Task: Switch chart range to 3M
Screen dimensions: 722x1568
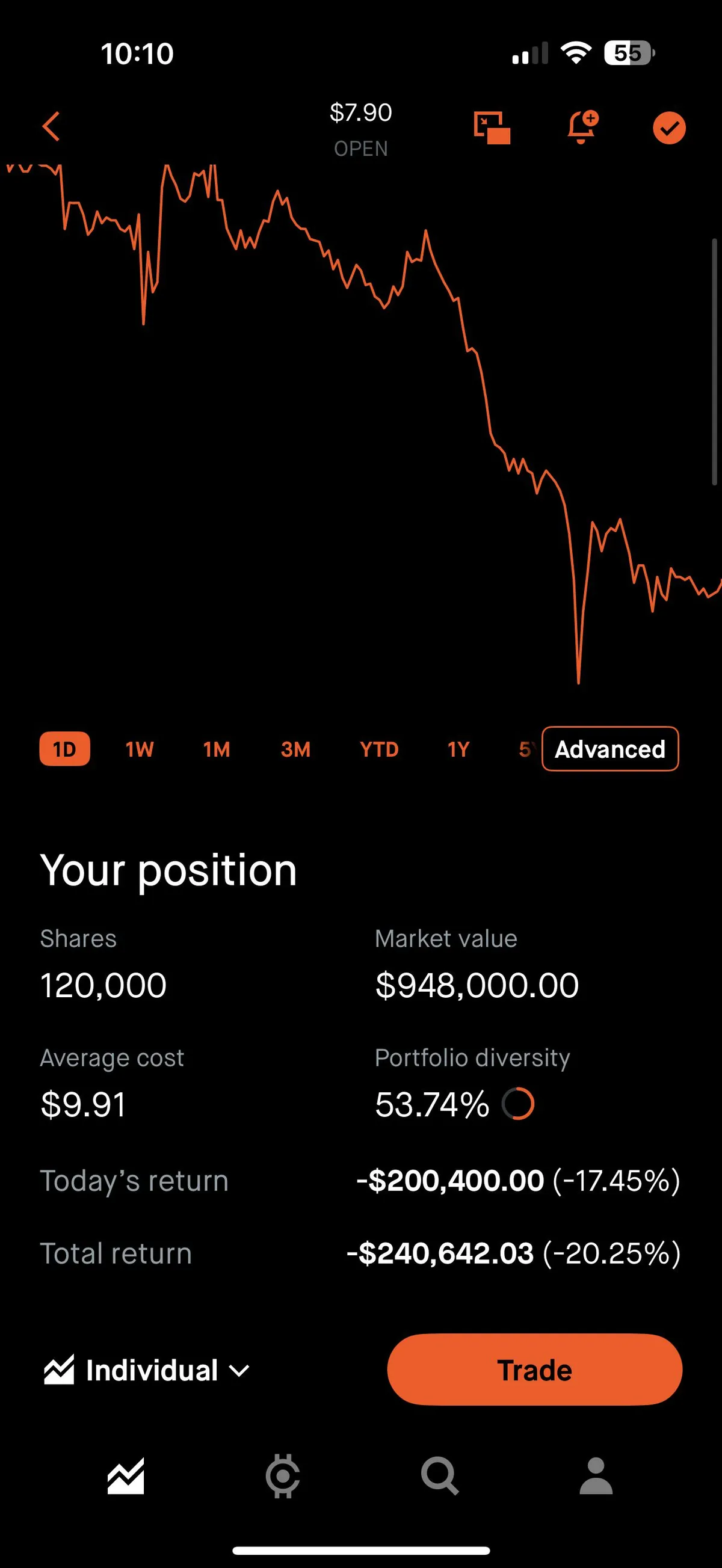Action: pos(295,749)
